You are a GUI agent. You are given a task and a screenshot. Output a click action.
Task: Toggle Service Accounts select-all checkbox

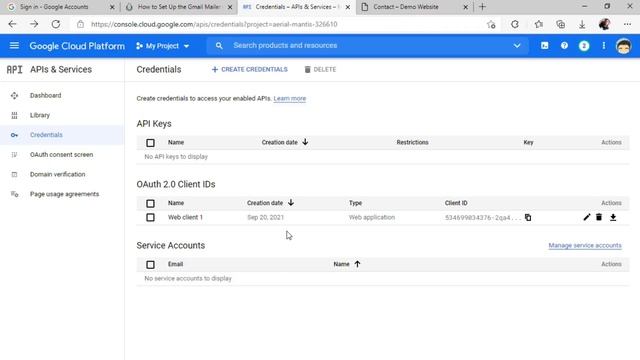click(150, 264)
